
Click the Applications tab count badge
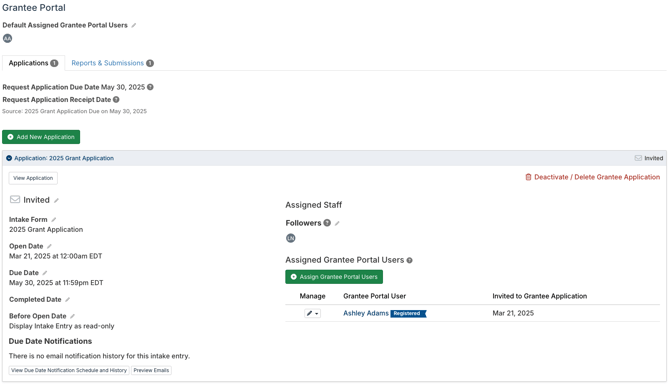point(54,63)
